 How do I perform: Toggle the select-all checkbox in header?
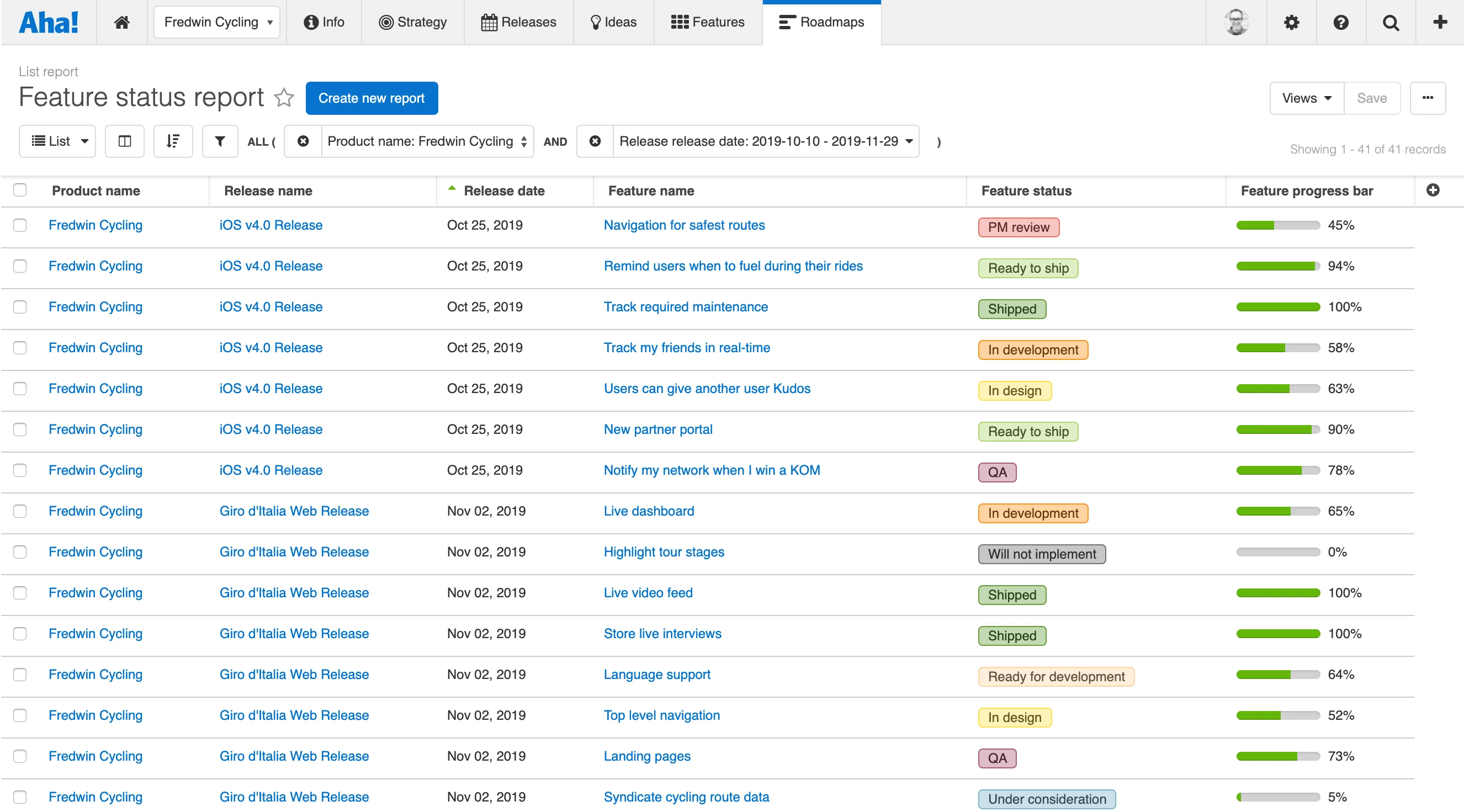20,190
